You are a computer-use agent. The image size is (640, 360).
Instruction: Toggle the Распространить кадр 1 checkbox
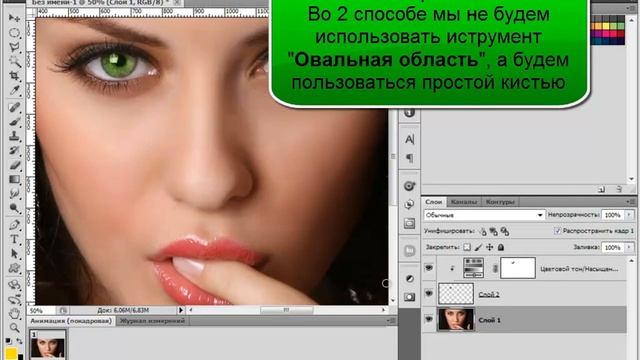[558, 231]
